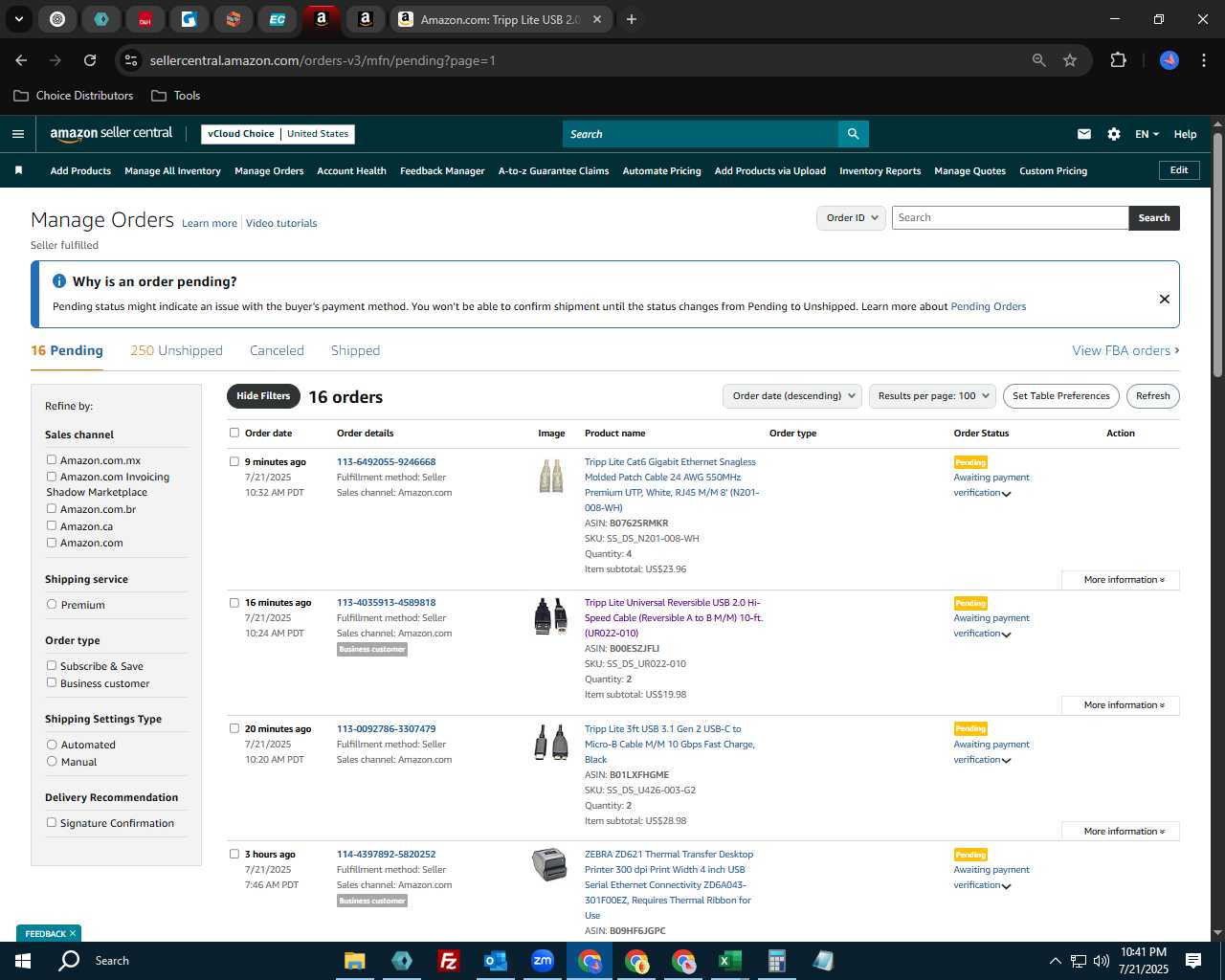Open Calculator from the taskbar
The height and width of the screenshot is (980, 1225).
point(776,961)
